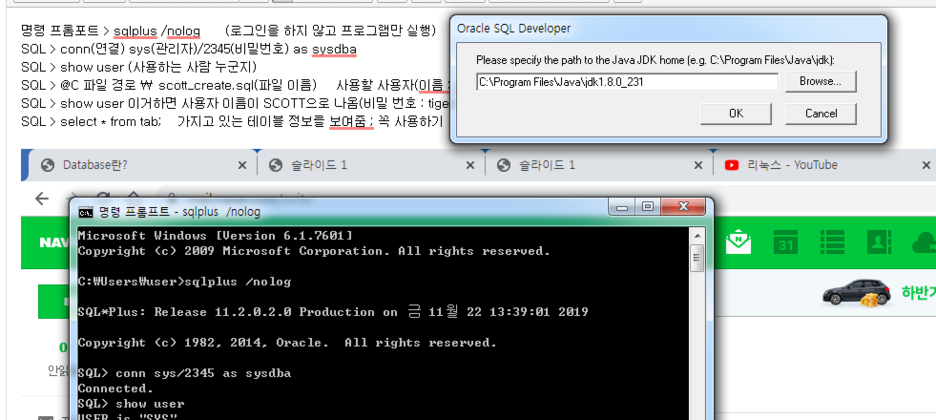Maximize the command prompt window
This screenshot has width=936, height=420.
pos(647,207)
